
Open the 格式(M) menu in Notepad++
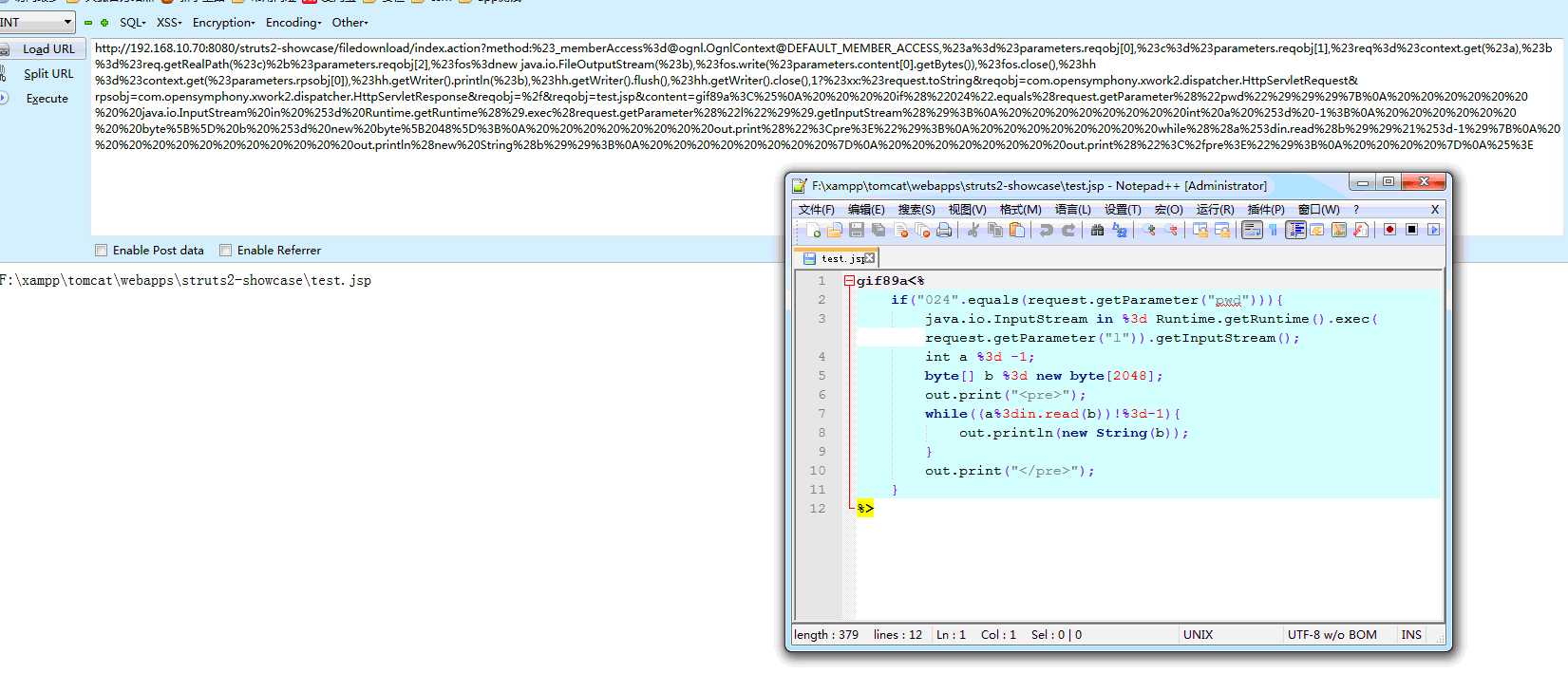[x=1021, y=210]
